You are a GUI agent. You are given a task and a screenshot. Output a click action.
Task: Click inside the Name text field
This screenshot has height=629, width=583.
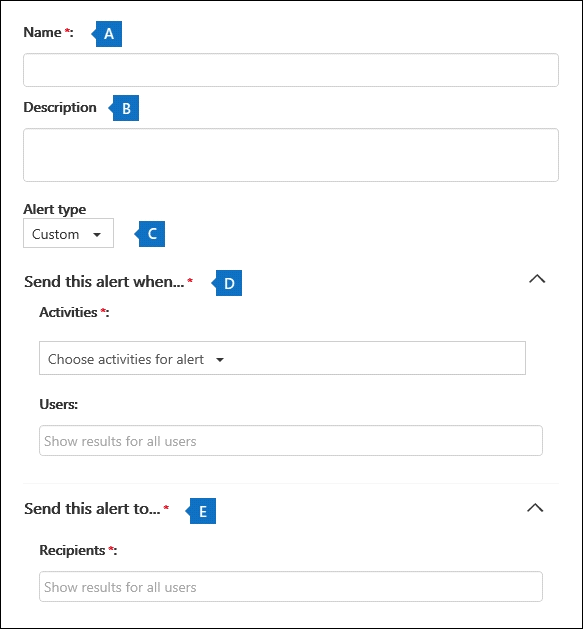[291, 70]
